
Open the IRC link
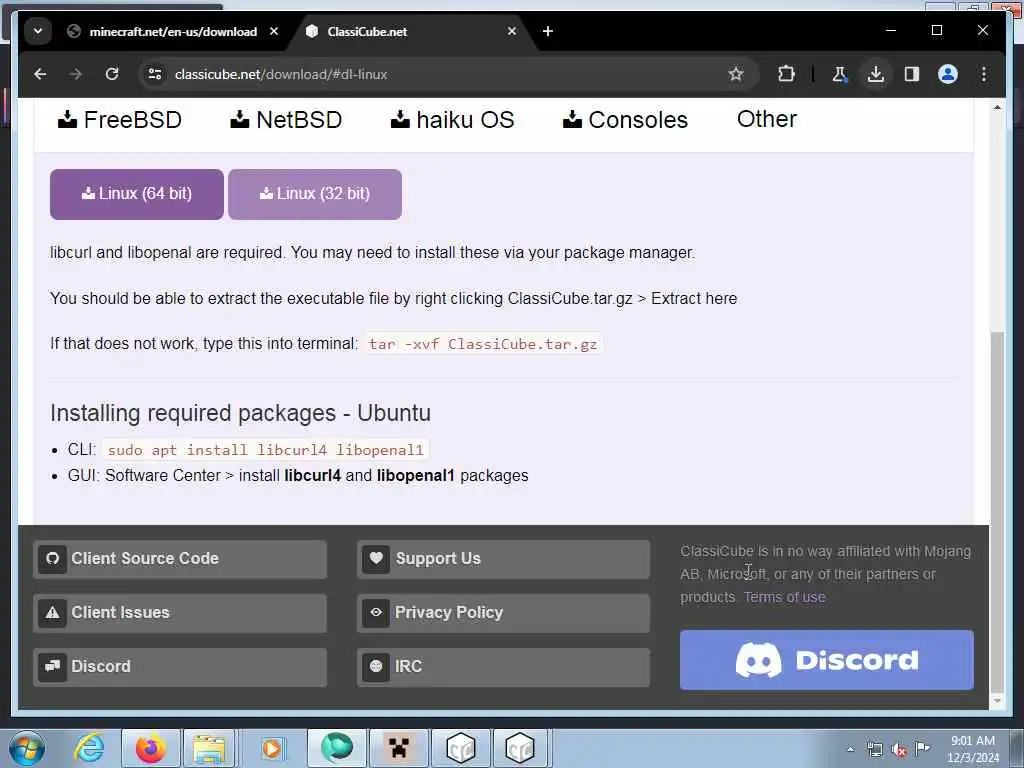point(504,667)
